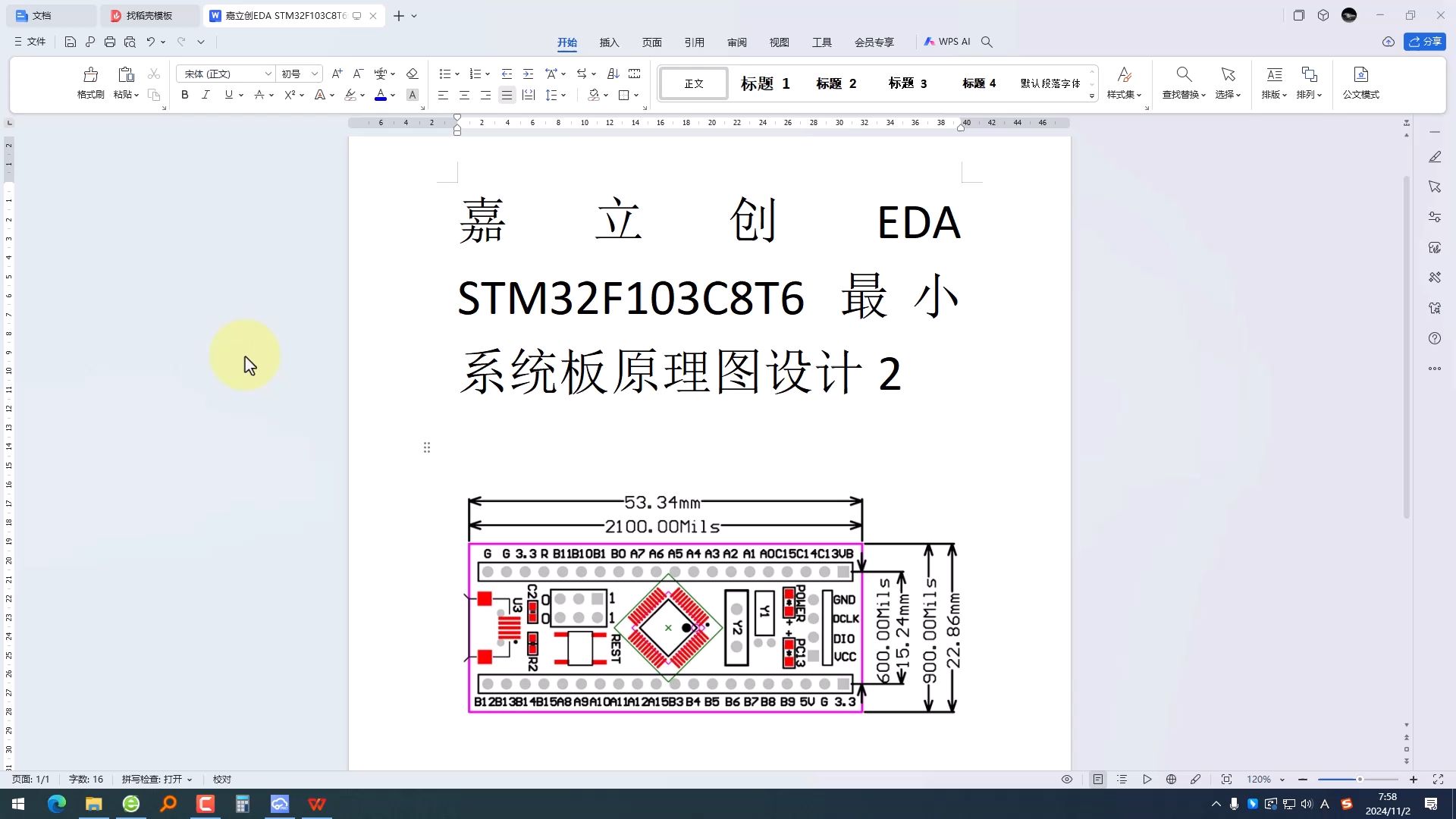Open the Insert ribbon tab
The image size is (1456, 819).
[609, 42]
